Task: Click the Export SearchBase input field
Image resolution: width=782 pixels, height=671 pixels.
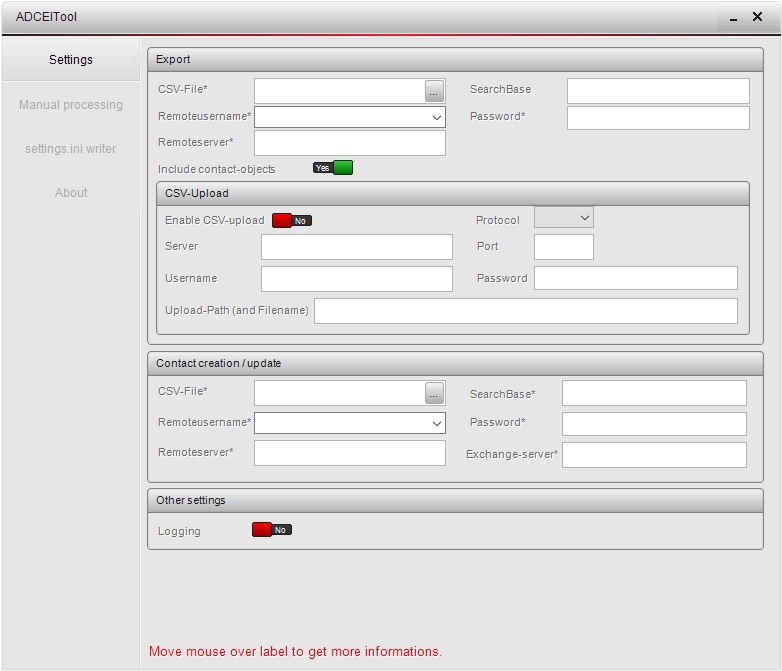Action: (x=657, y=91)
